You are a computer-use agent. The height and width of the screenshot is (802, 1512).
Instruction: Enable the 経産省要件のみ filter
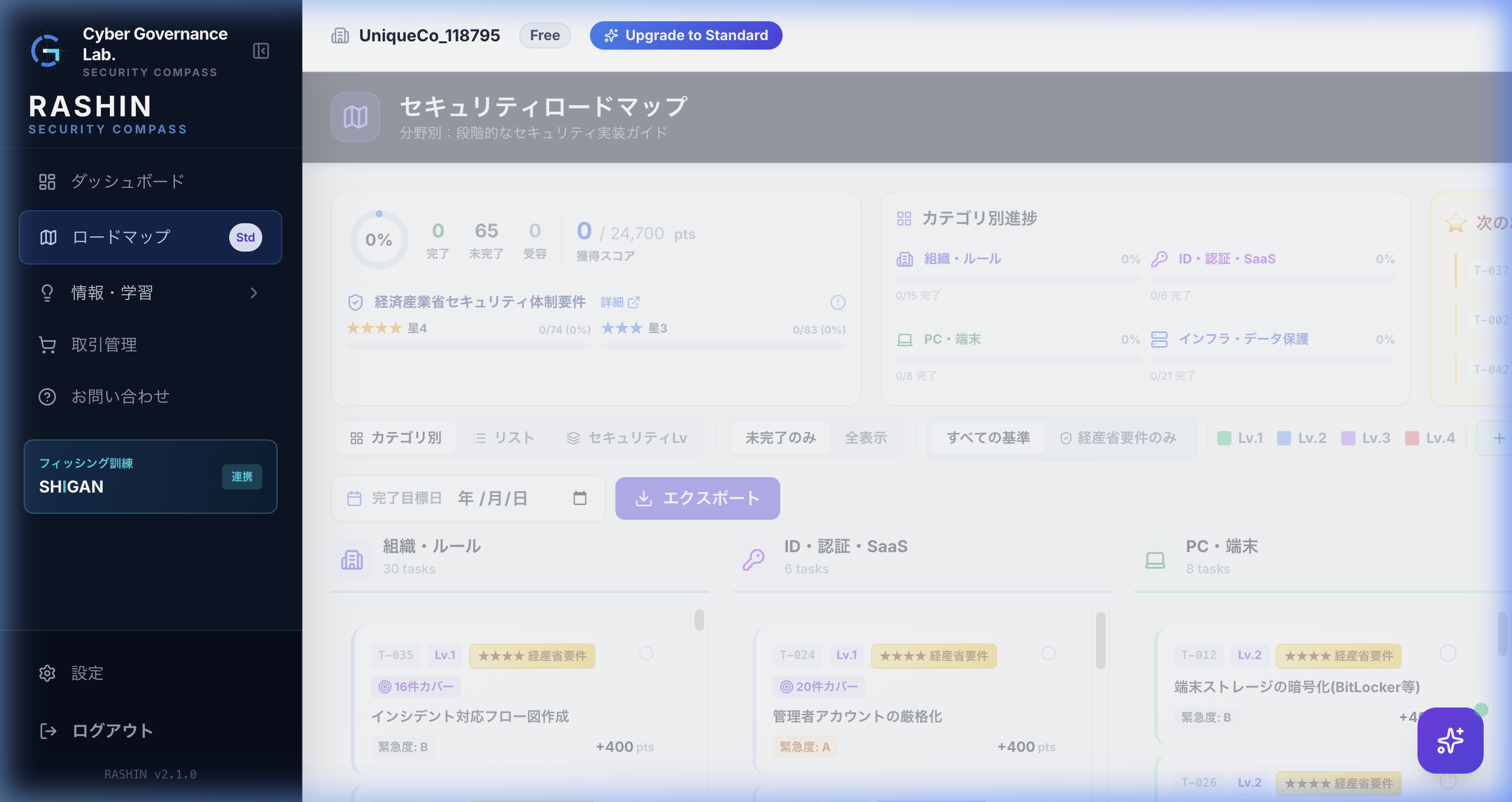click(1119, 438)
